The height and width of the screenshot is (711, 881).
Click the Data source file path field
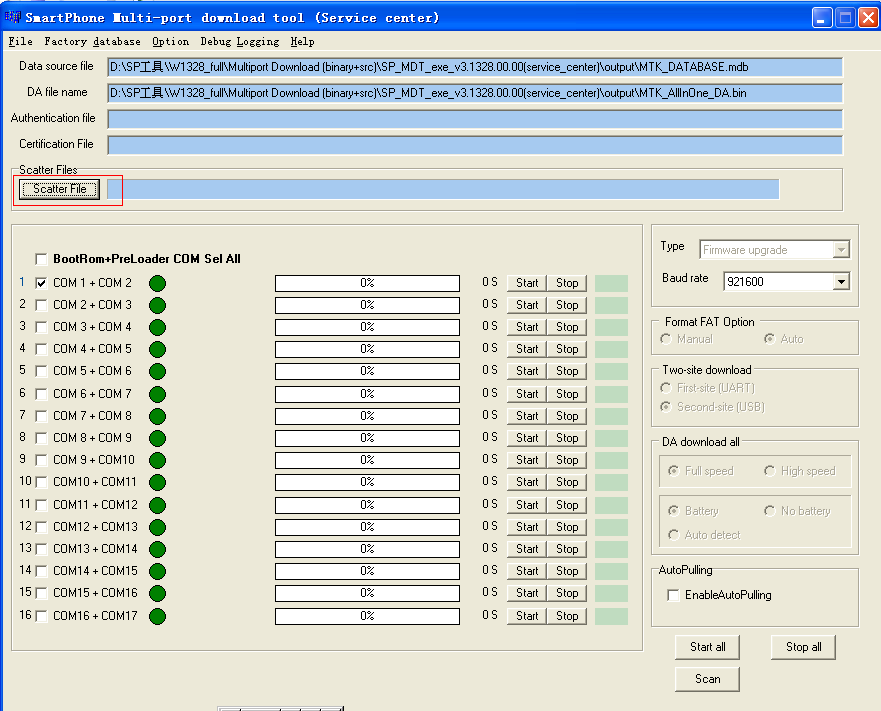(475, 67)
